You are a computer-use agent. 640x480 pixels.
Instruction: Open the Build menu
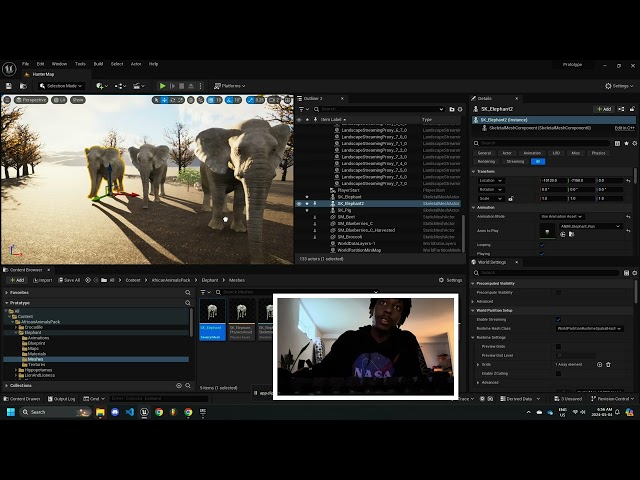[x=98, y=64]
